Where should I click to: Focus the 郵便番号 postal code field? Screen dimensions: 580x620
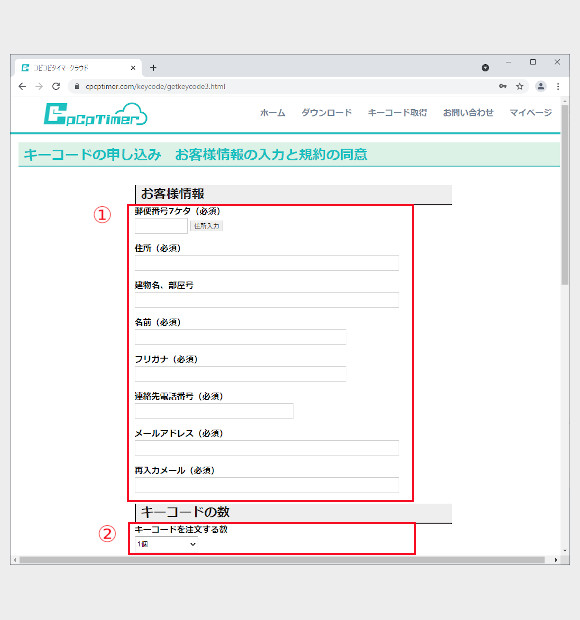[161, 226]
